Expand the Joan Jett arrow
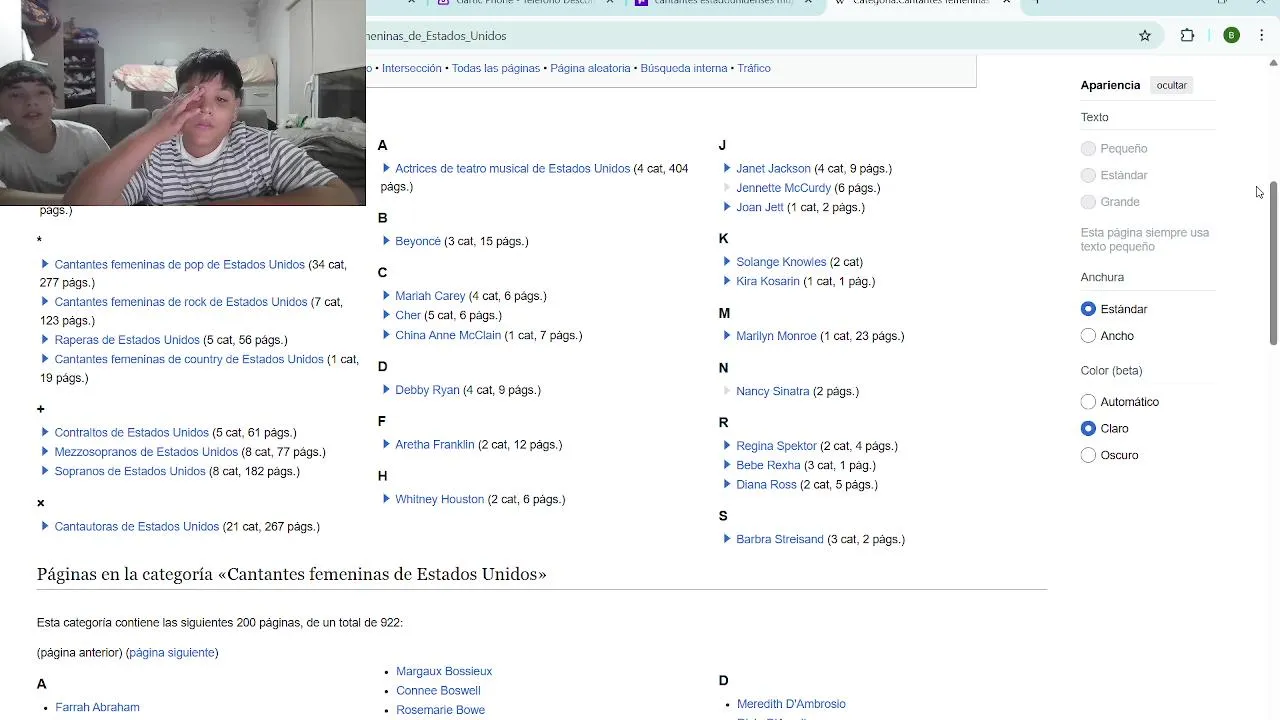This screenshot has height=720, width=1280. click(x=727, y=207)
